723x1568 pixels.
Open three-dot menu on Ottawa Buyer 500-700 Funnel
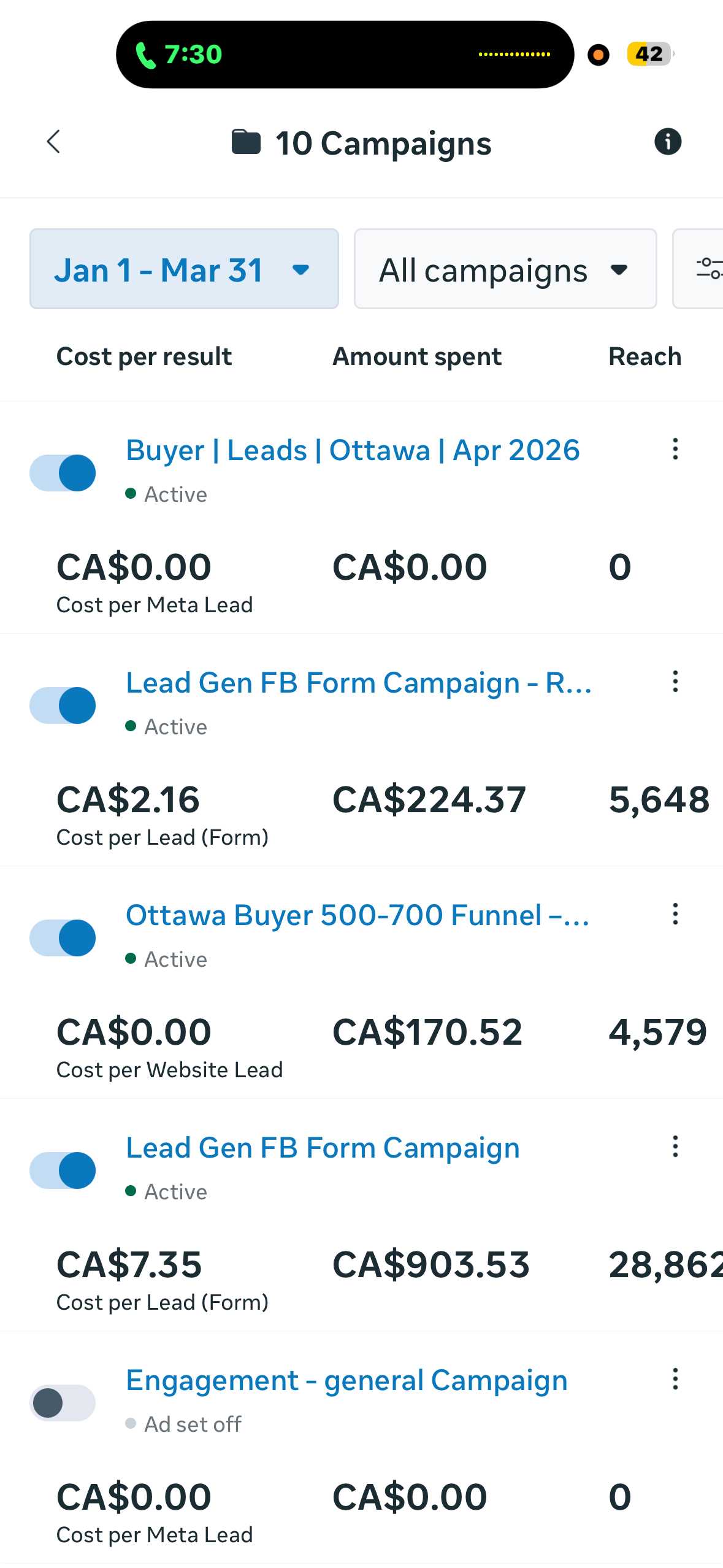[675, 915]
